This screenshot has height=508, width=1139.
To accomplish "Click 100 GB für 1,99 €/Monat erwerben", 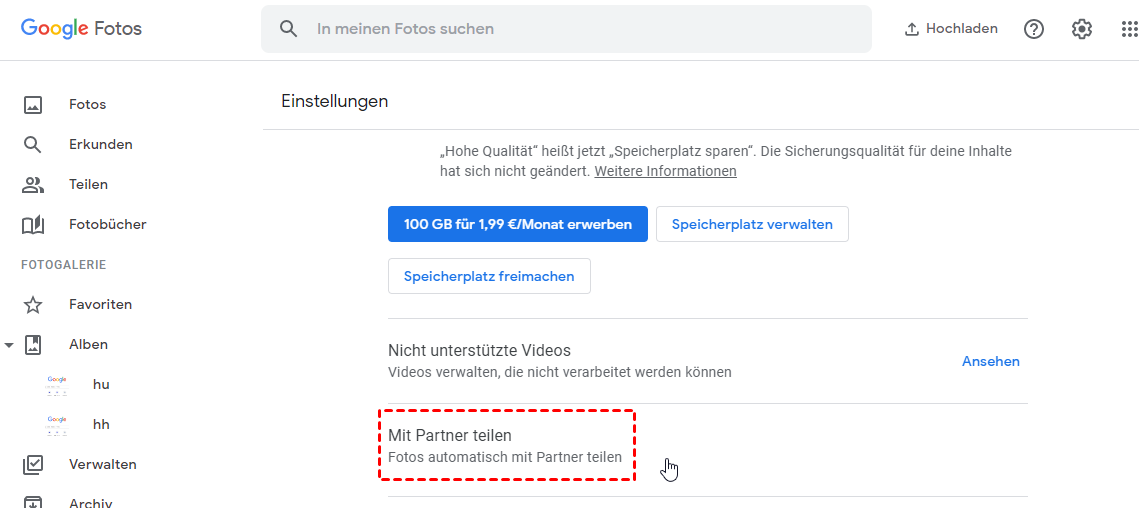I will tap(518, 224).
